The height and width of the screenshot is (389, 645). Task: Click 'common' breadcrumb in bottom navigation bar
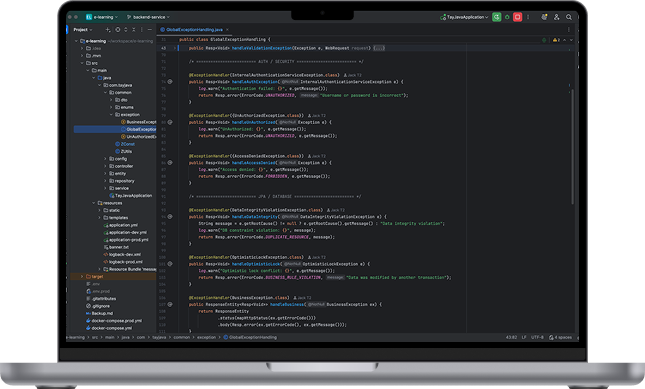tap(181, 337)
